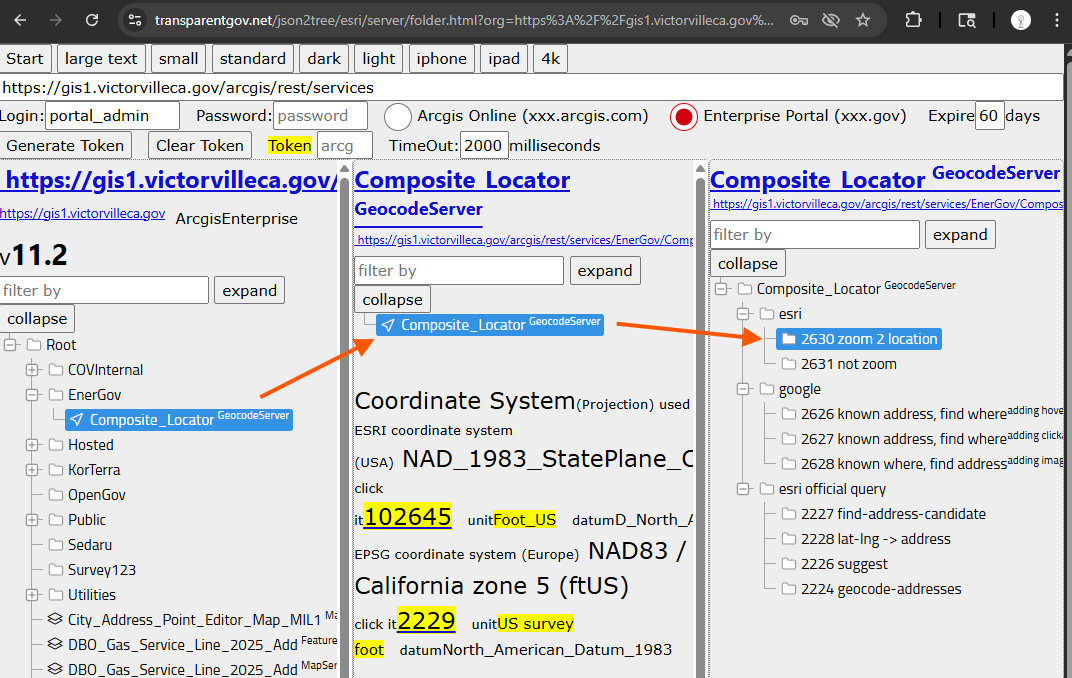The image size is (1072, 678).
Task: Expand the COVInternal folder node
Action: [32, 370]
